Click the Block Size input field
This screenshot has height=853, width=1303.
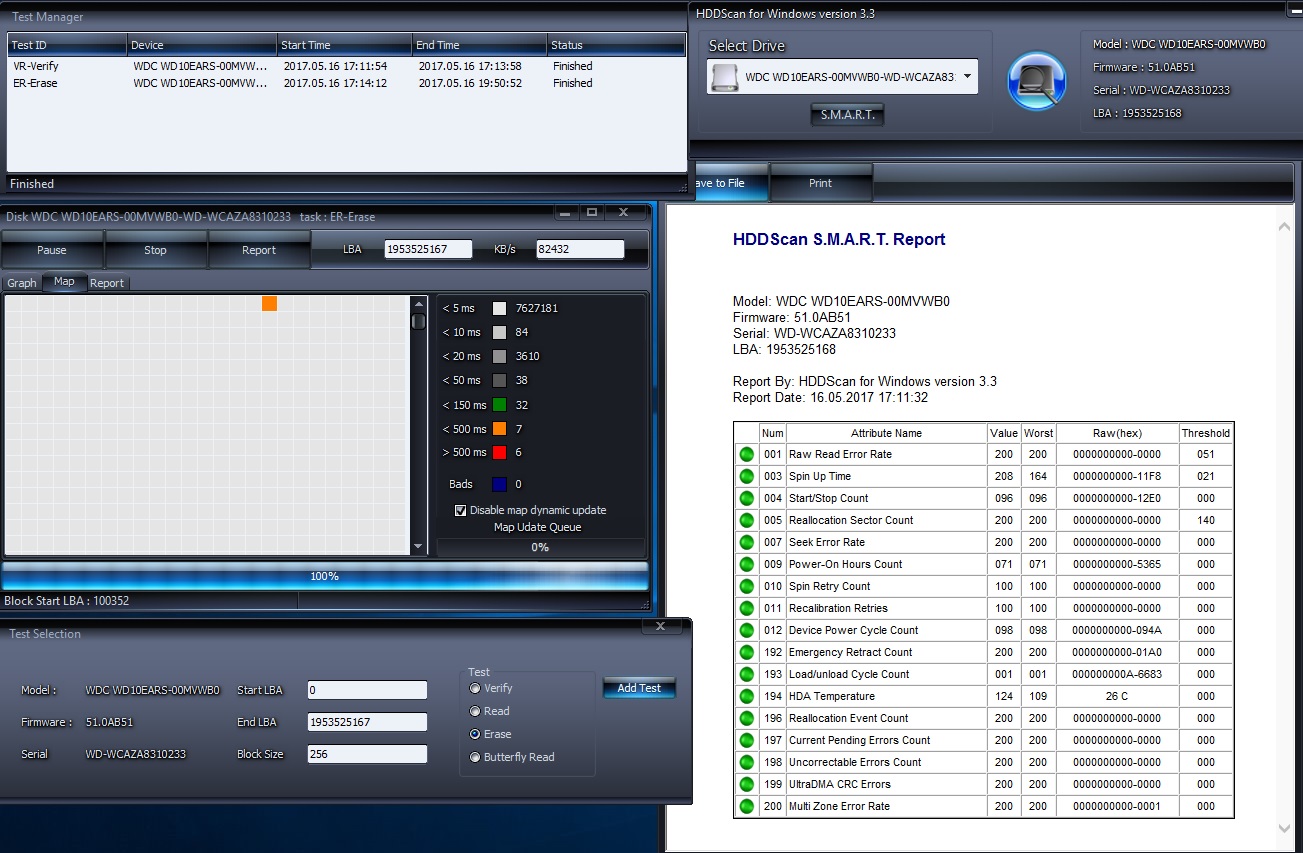click(x=367, y=754)
